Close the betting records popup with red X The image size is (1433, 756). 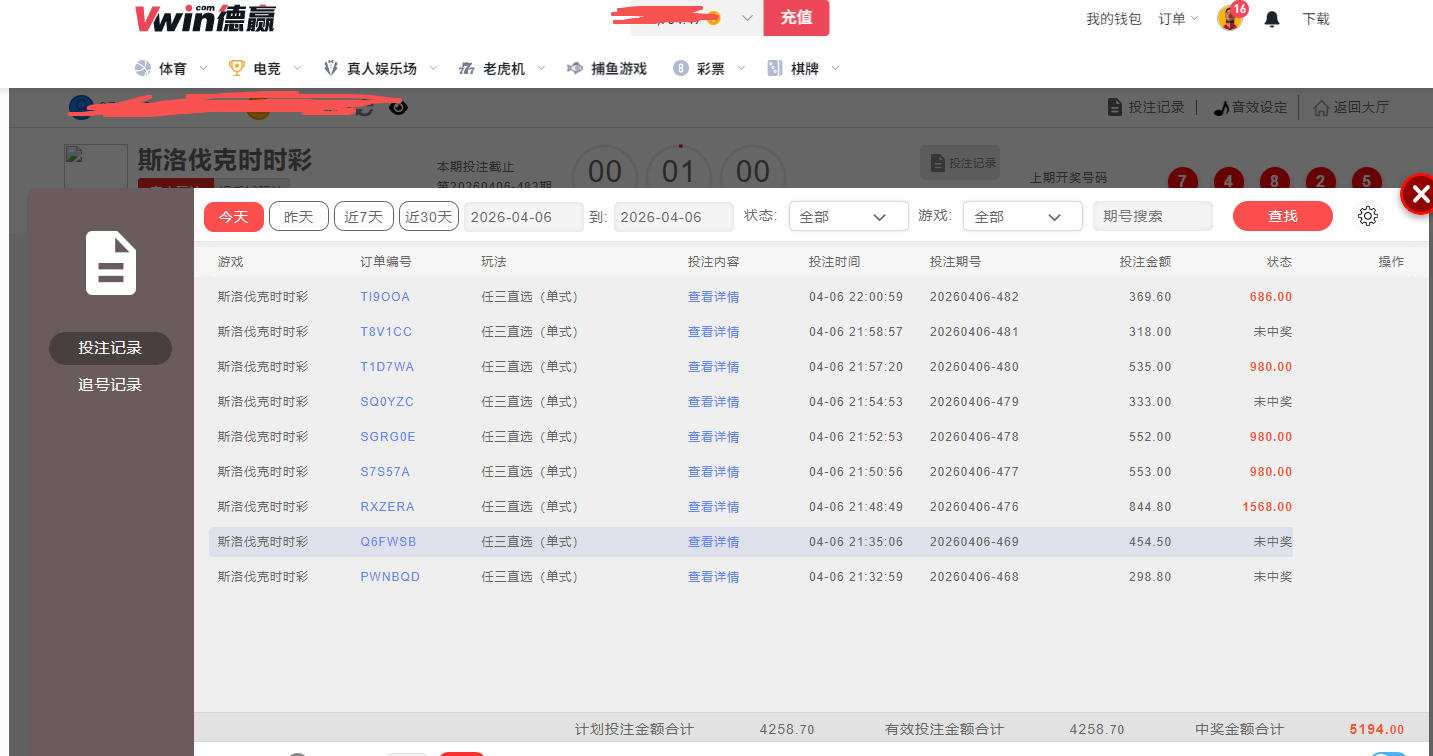click(1417, 195)
